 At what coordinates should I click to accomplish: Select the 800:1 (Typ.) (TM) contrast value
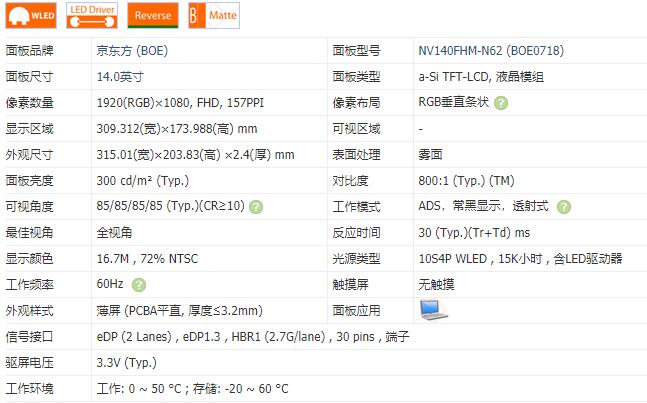pyautogui.click(x=466, y=181)
